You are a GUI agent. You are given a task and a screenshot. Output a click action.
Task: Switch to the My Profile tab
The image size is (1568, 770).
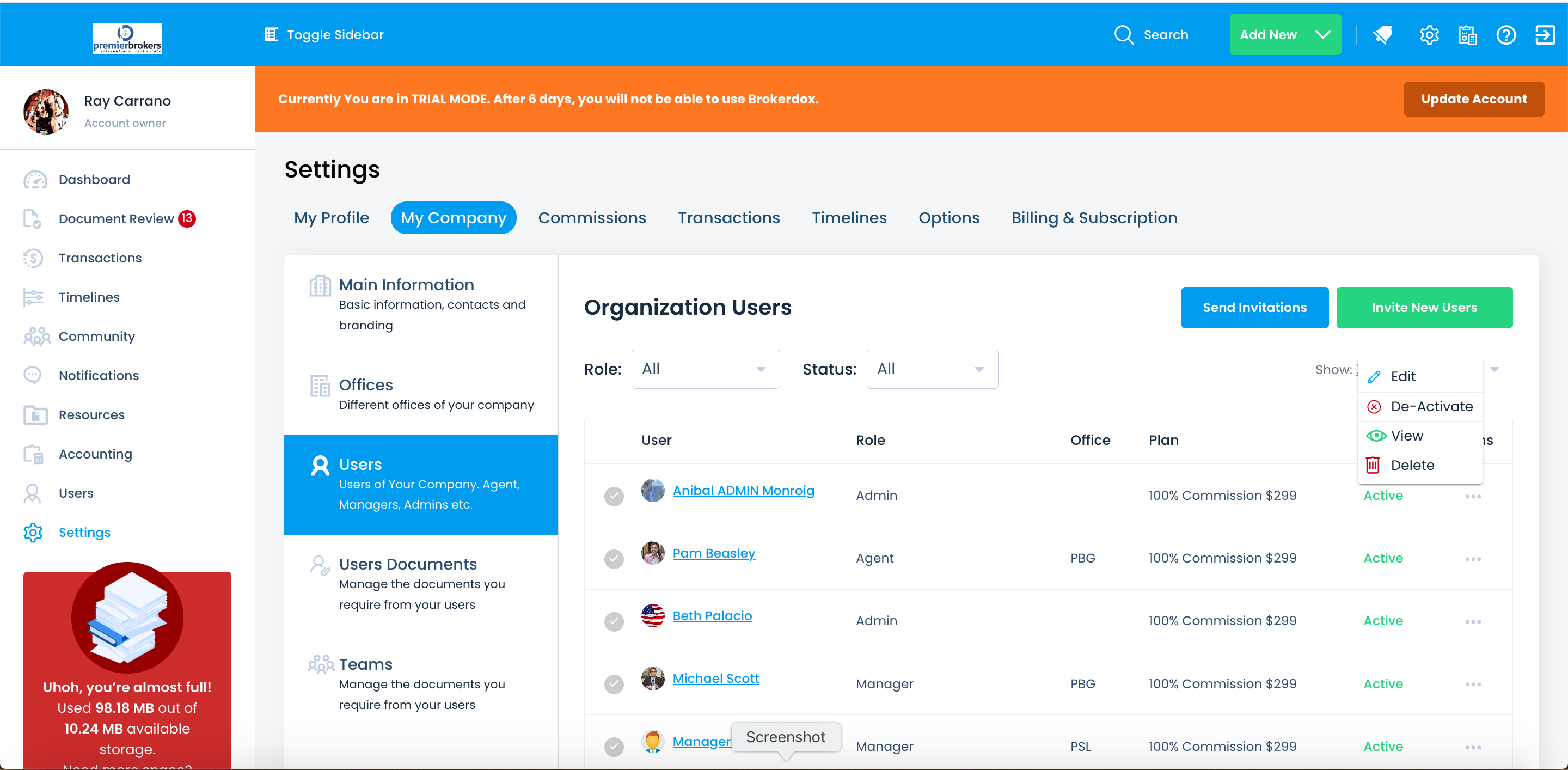point(331,218)
